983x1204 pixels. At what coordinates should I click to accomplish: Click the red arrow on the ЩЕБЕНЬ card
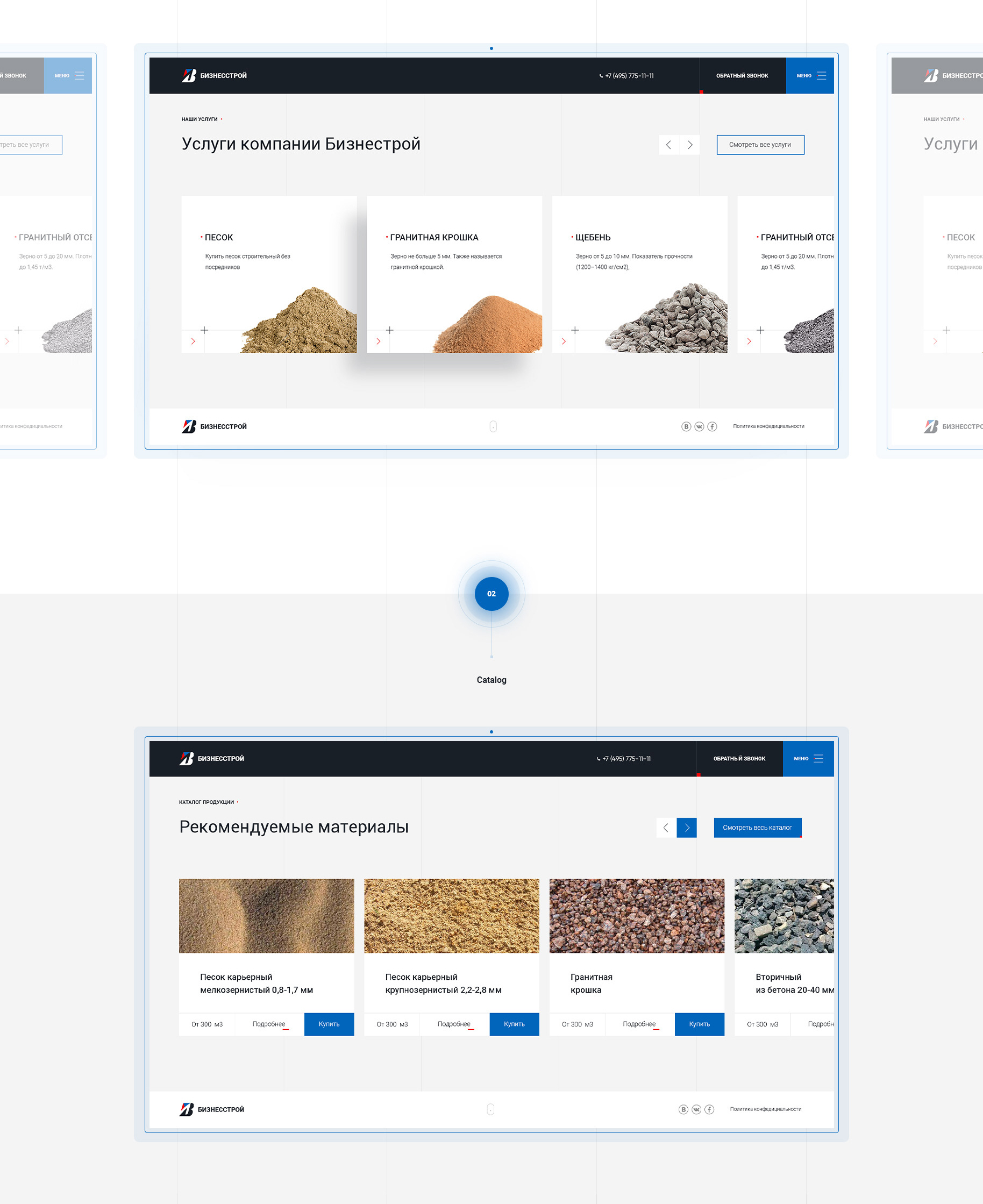(x=564, y=341)
